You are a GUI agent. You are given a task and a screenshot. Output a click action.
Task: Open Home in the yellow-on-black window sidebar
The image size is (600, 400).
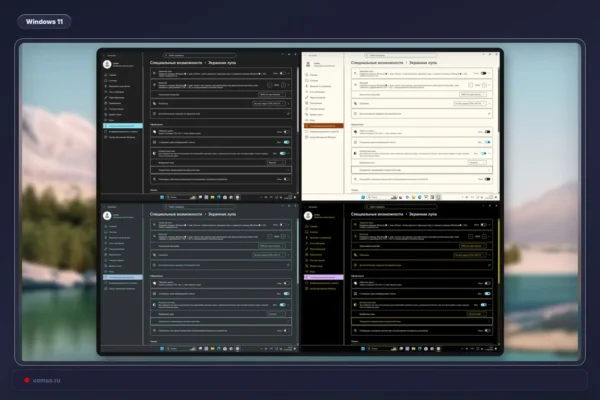tap(312, 226)
